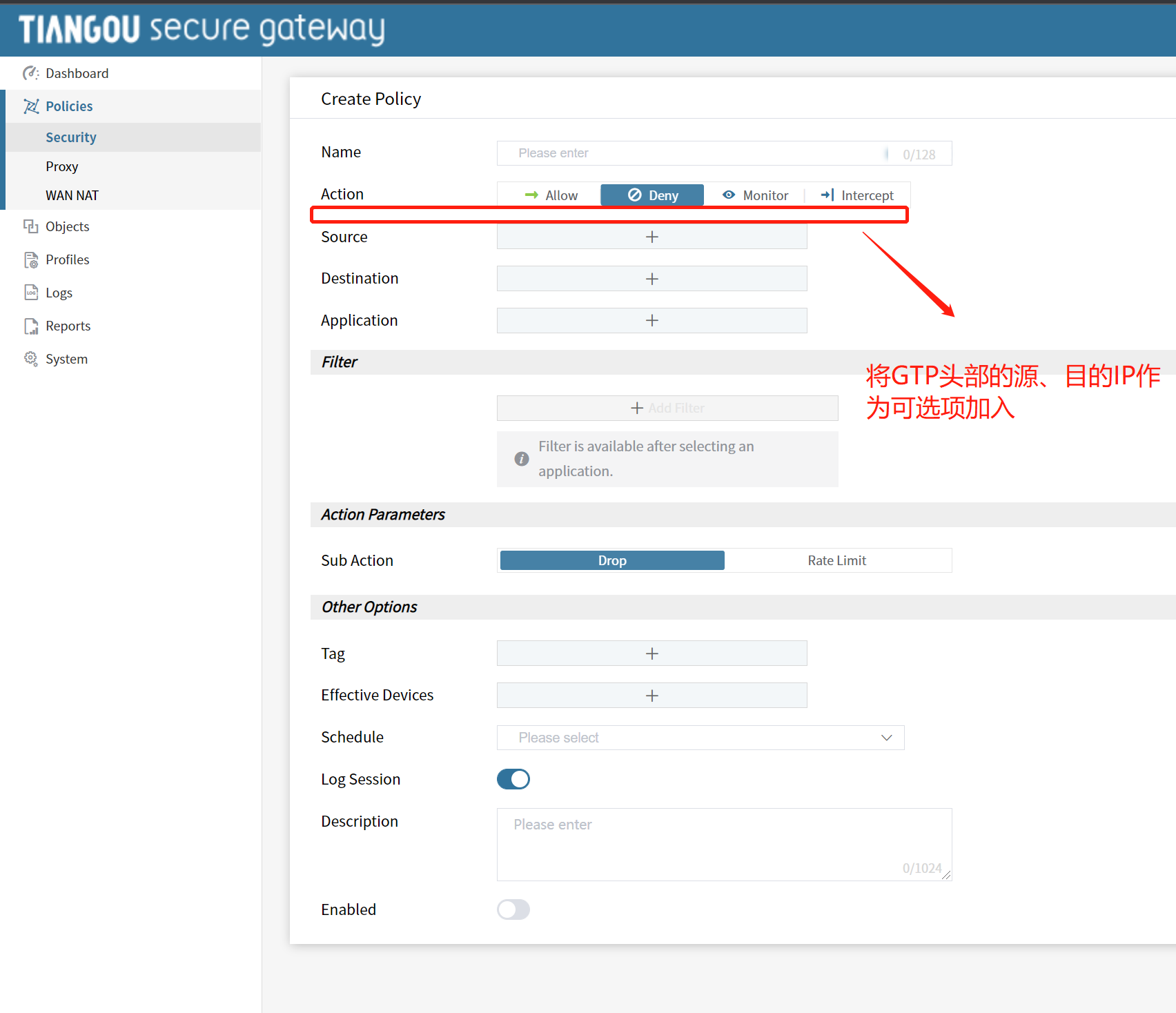Select the Monitor action button

tap(755, 195)
